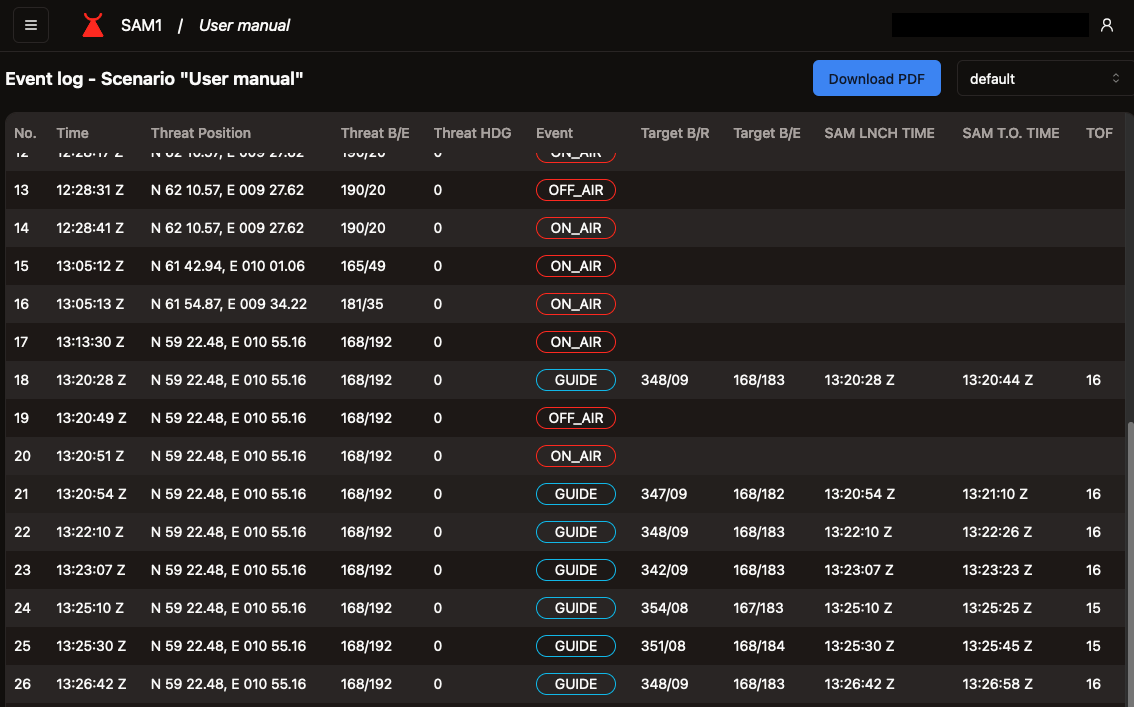Select SAM T.O. time 13:23:23 Z
Viewport: 1134px width, 707px height.
tap(997, 570)
